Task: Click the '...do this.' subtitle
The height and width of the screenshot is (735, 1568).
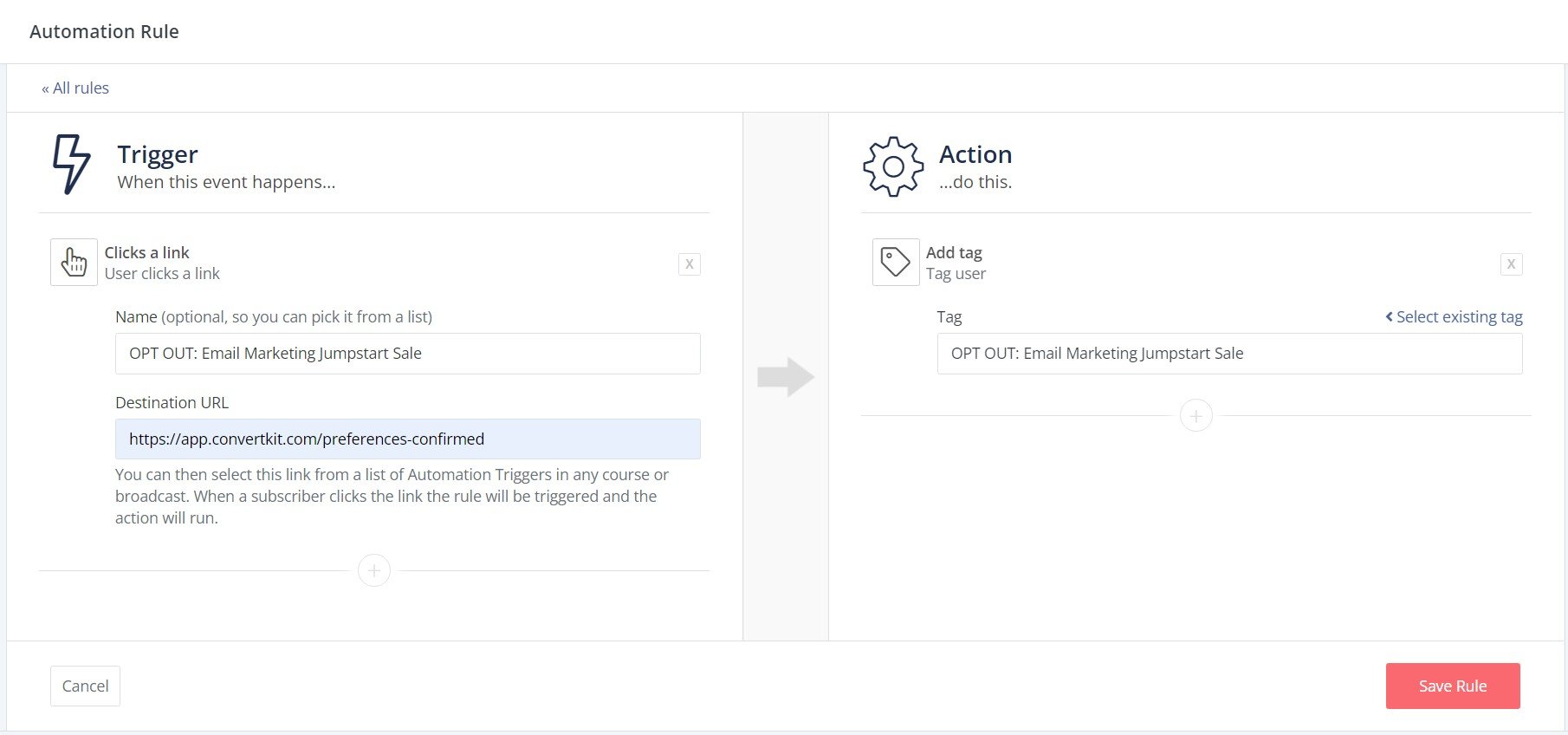Action: pos(975,182)
